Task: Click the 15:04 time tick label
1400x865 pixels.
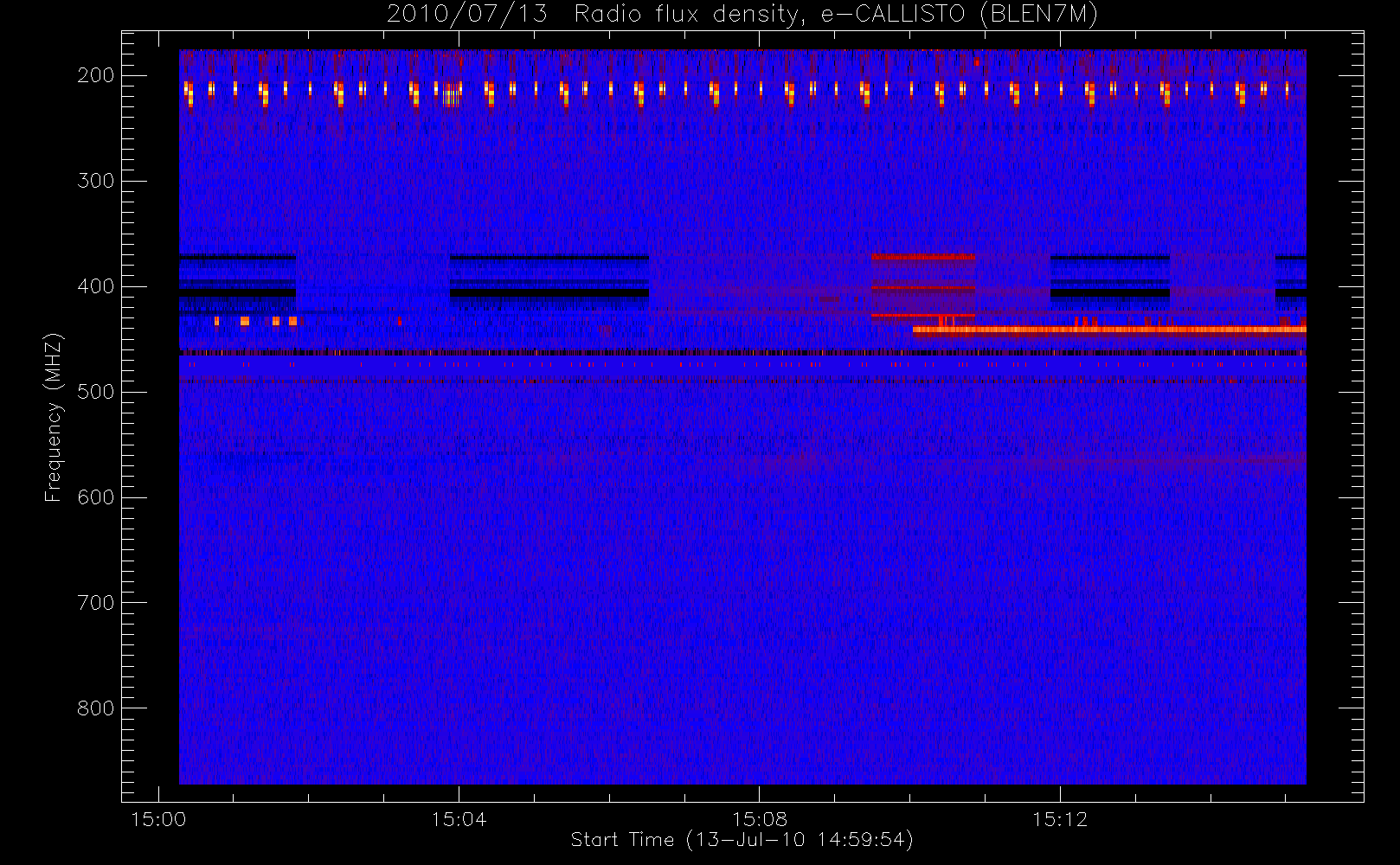Action: [459, 819]
